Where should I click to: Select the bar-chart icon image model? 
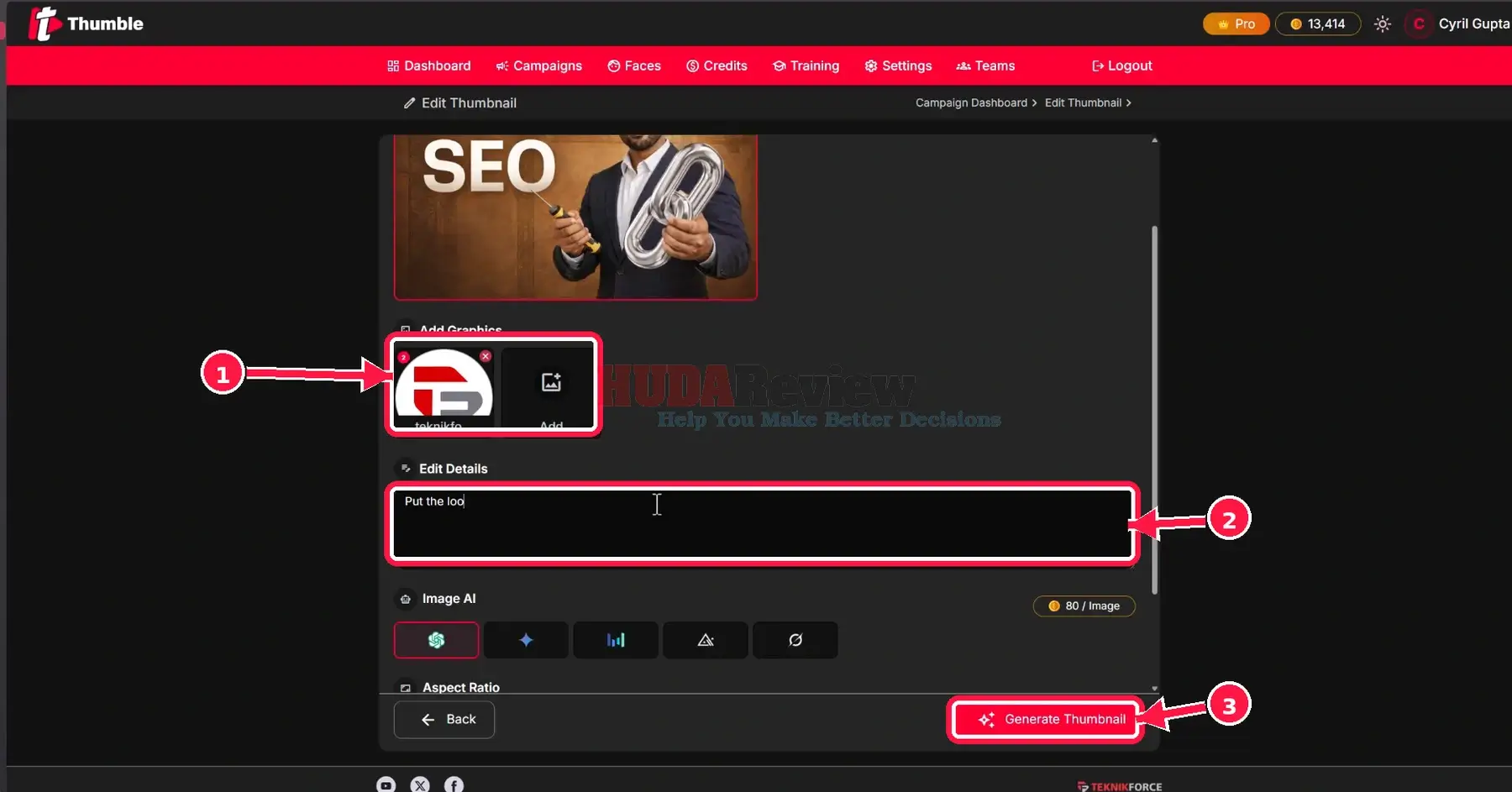pos(616,640)
